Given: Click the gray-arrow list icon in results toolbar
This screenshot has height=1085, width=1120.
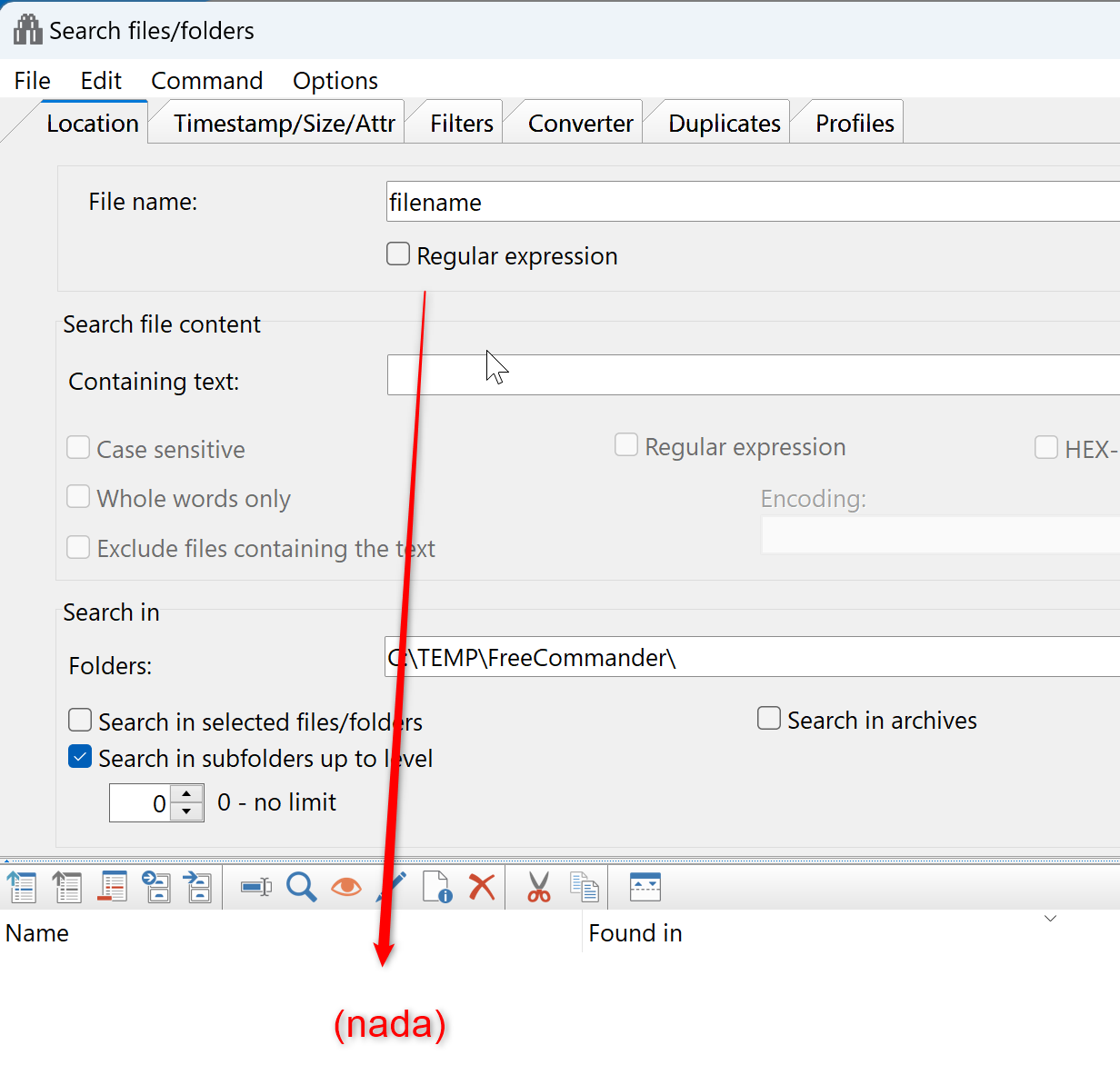Looking at the screenshot, I should (66, 886).
